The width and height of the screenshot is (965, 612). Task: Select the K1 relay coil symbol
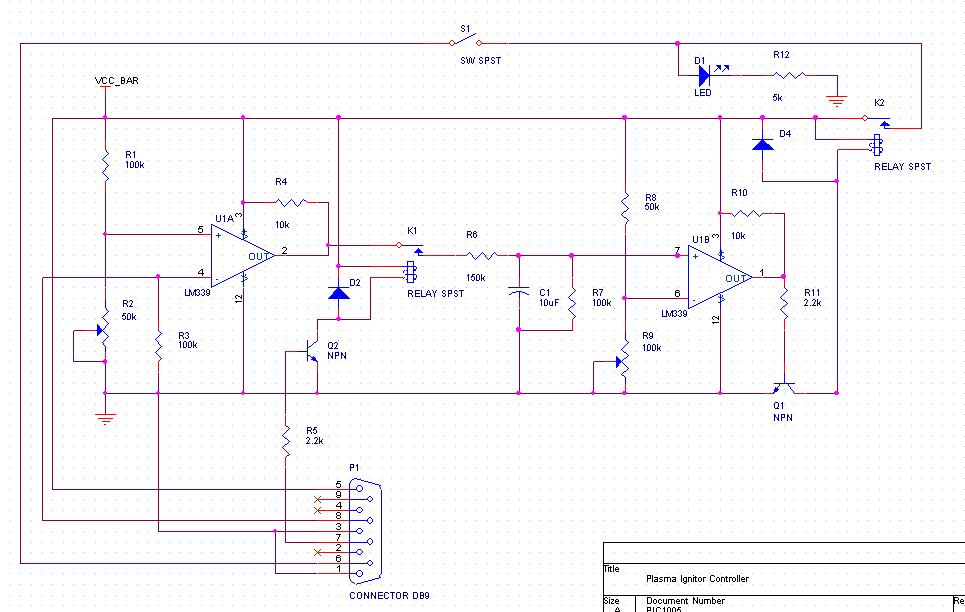click(410, 272)
